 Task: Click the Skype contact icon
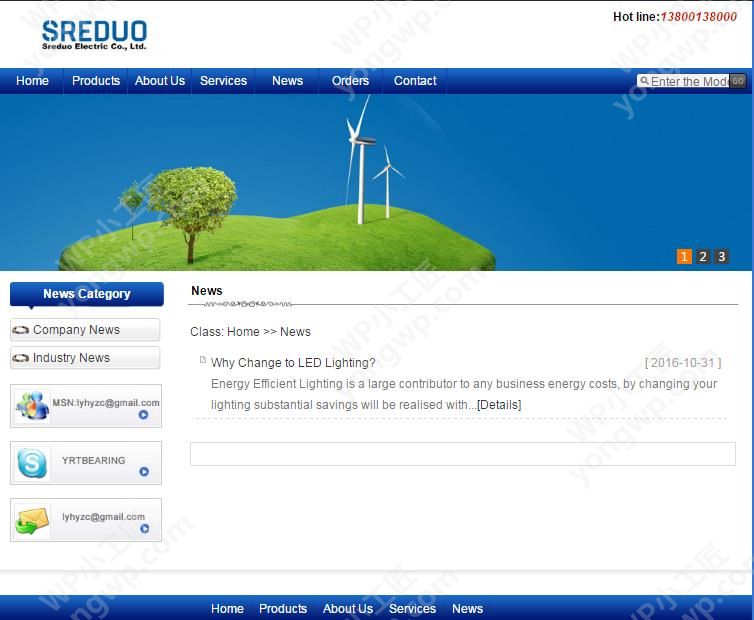click(x=32, y=463)
